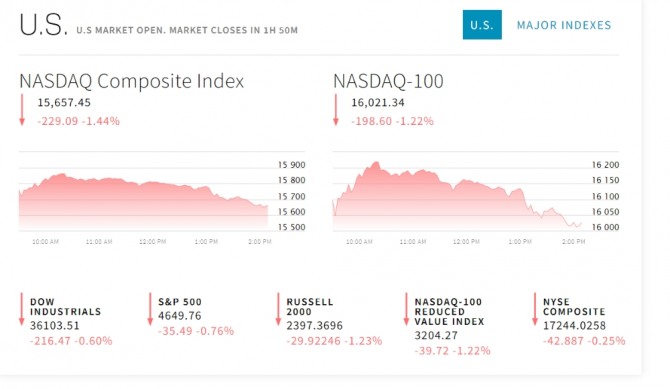Click the 1:00 PM marker on NASDAQ-100 chart
Viewport: 670px width, 389px height.
click(x=520, y=242)
